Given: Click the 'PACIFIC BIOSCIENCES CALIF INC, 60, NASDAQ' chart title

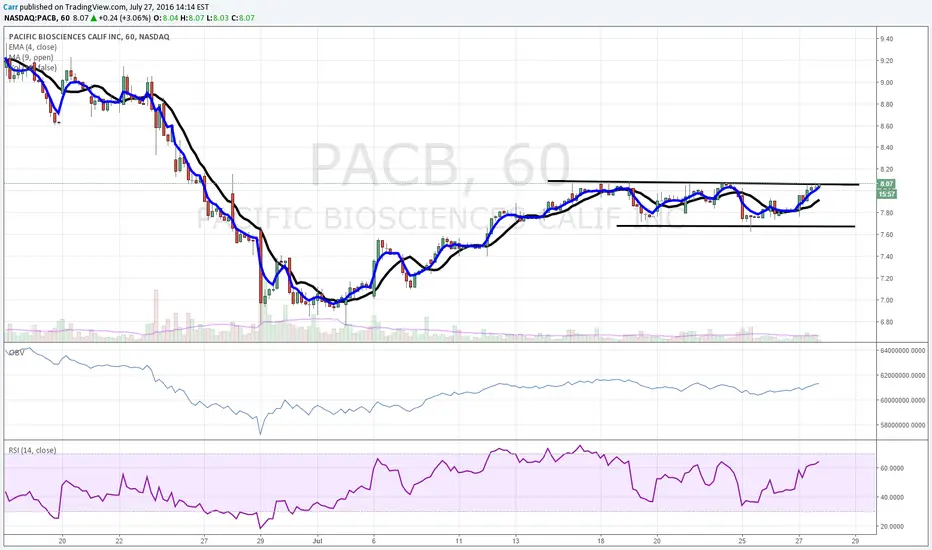Looking at the screenshot, I should [89, 37].
